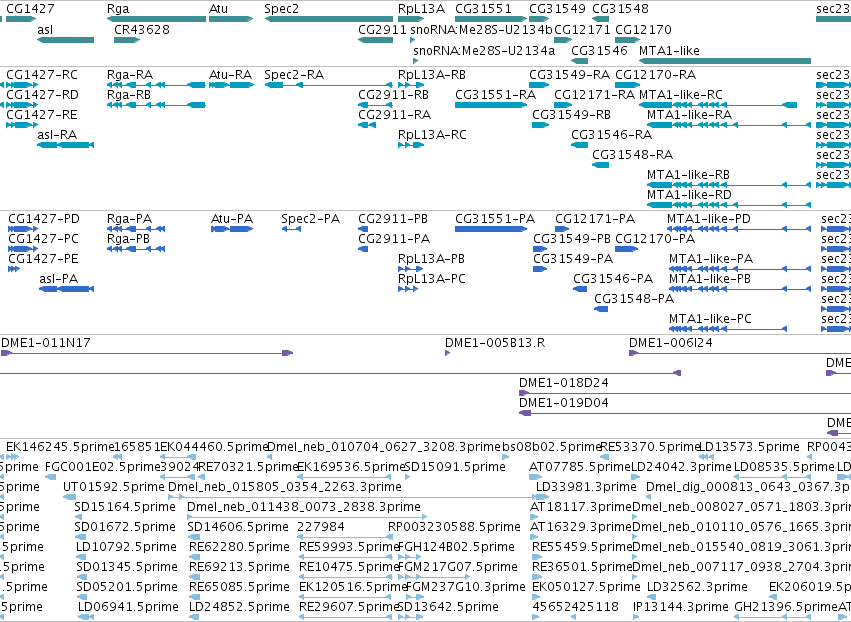Open the RpL13A-RC transcript label

click(x=432, y=135)
